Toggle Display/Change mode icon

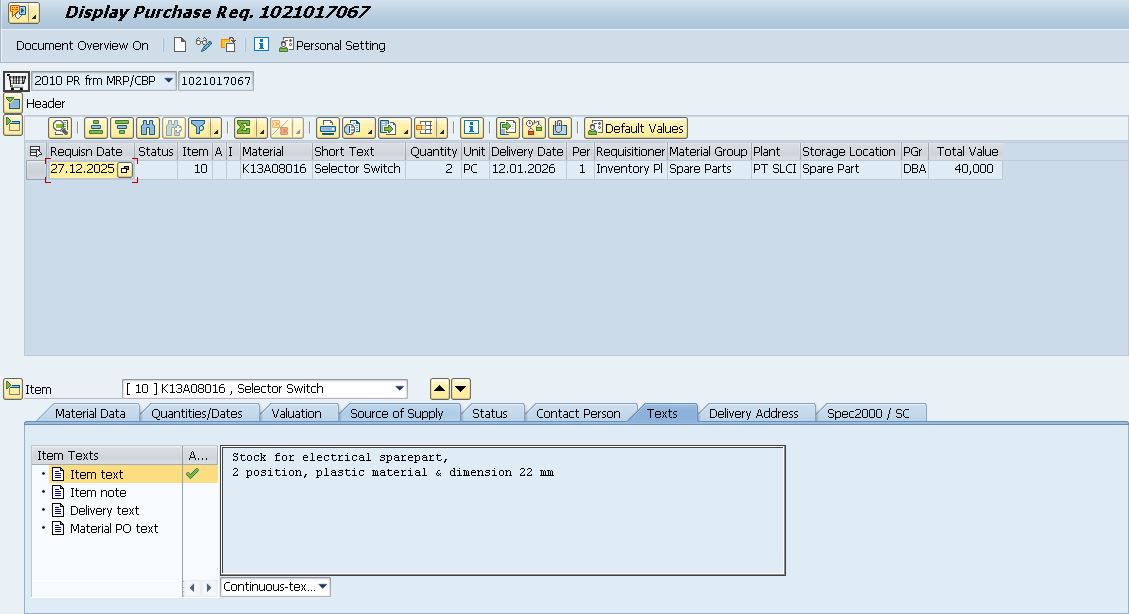204,45
